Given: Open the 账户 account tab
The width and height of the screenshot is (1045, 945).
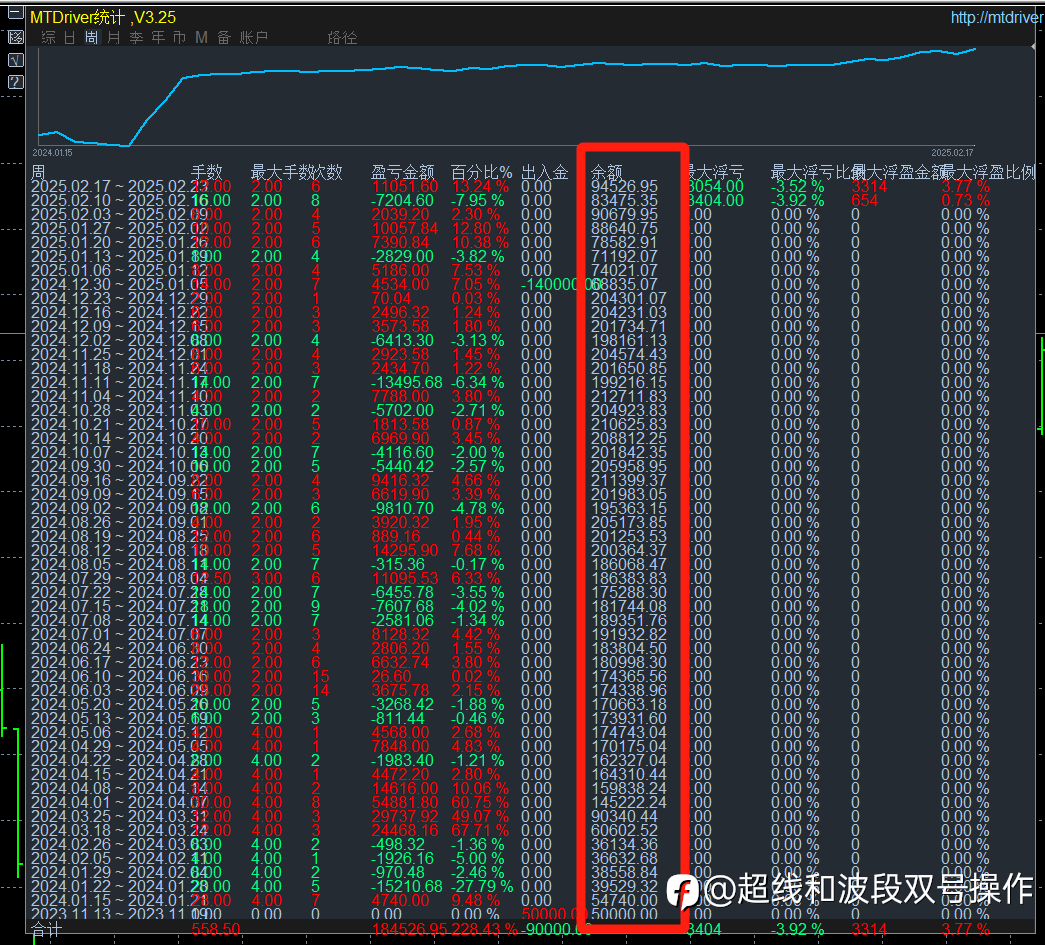Looking at the screenshot, I should point(253,37).
